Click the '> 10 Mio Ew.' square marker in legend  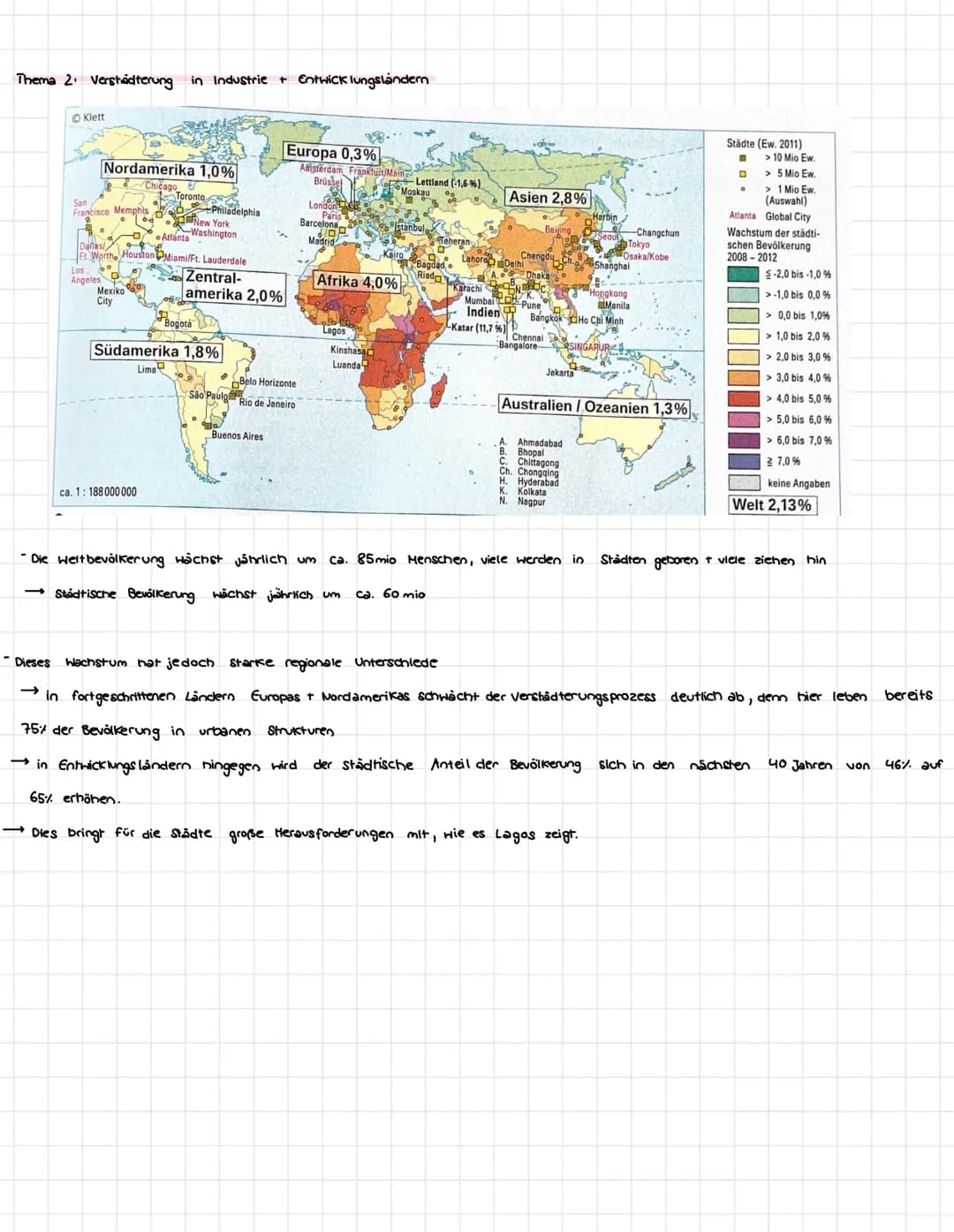744,158
